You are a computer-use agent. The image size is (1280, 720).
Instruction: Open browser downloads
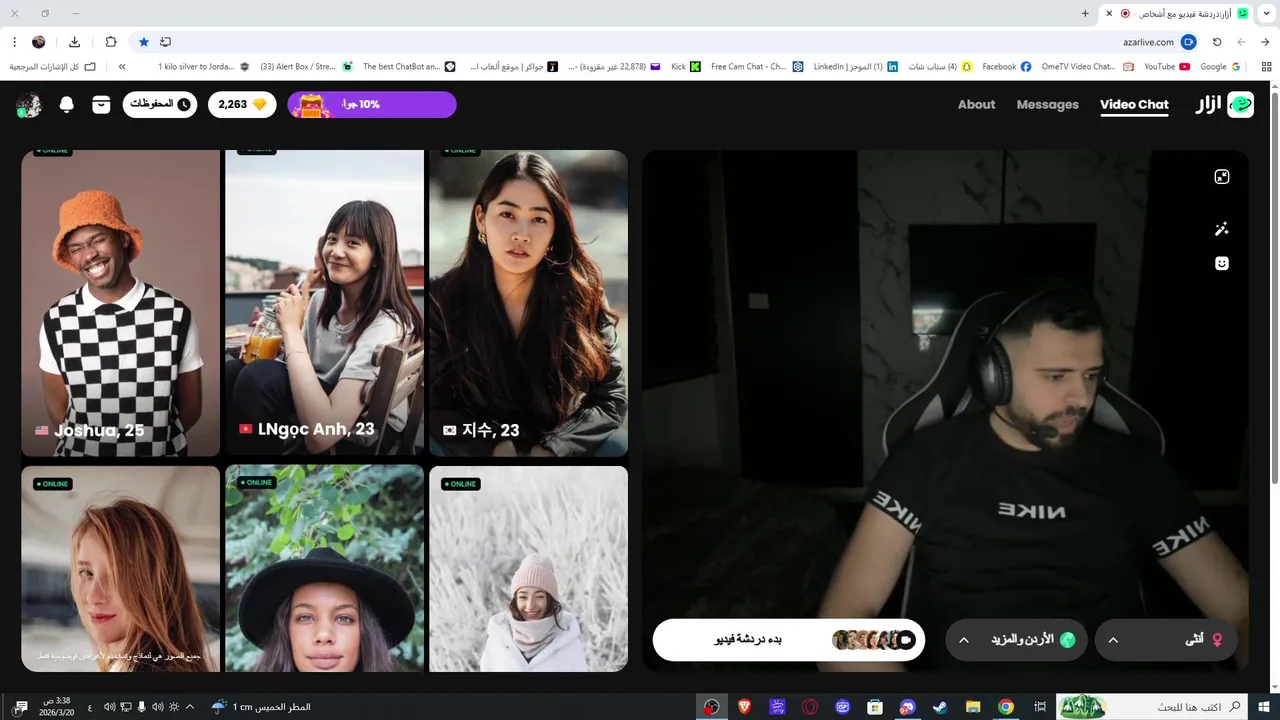(75, 42)
